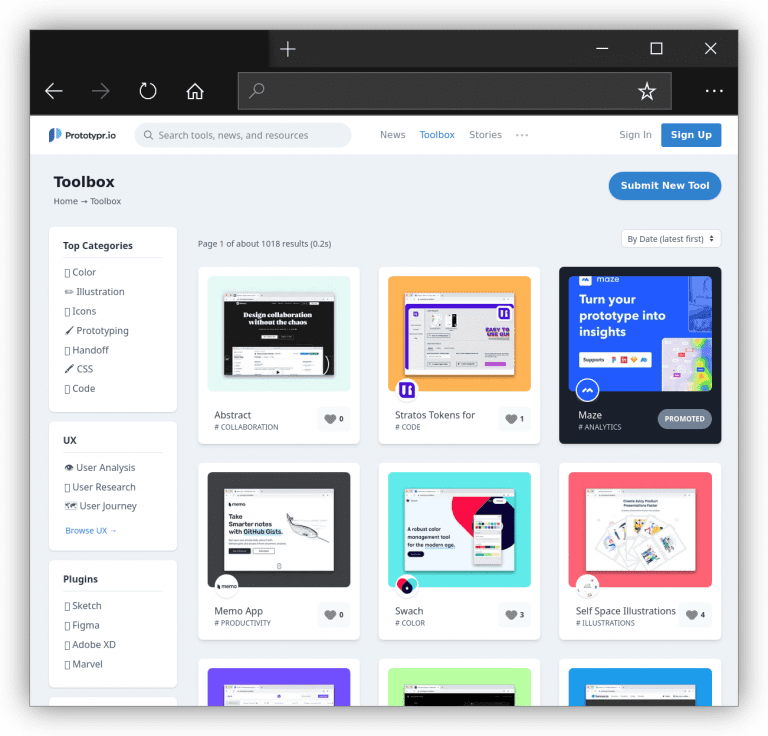Click the # PRODUCTIVITY tag
Image resolution: width=768 pixels, height=736 pixels.
tap(242, 623)
